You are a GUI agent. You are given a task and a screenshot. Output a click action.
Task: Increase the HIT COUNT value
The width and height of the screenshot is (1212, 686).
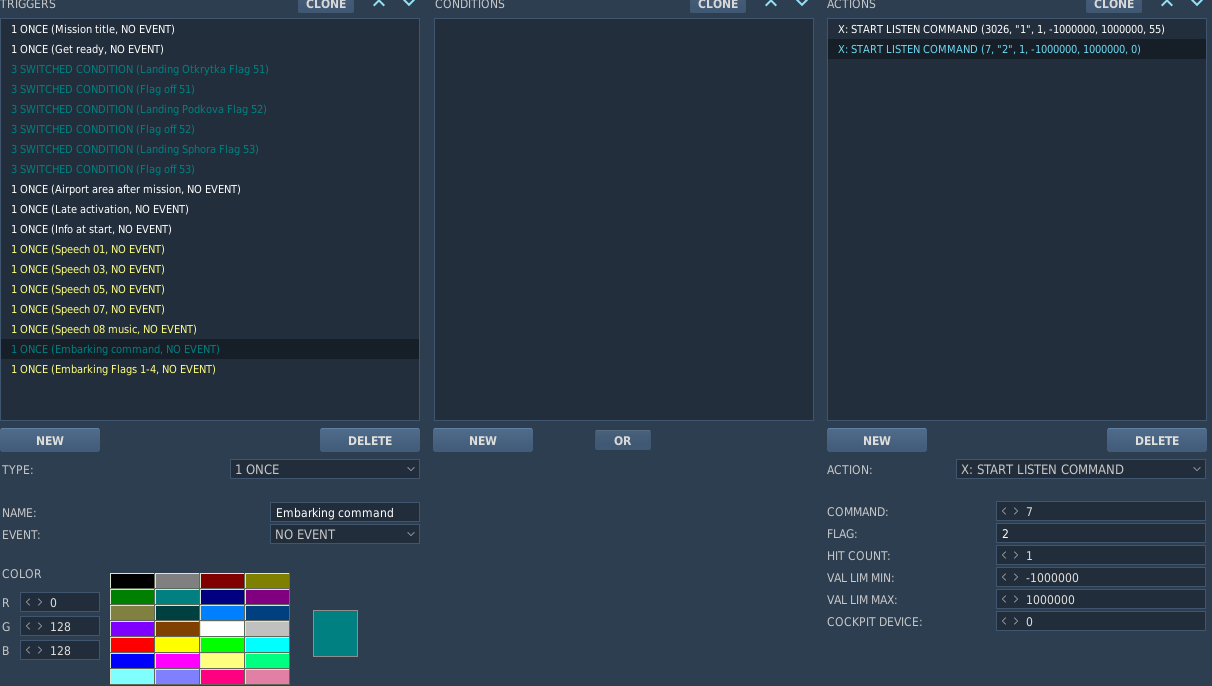(1016, 556)
